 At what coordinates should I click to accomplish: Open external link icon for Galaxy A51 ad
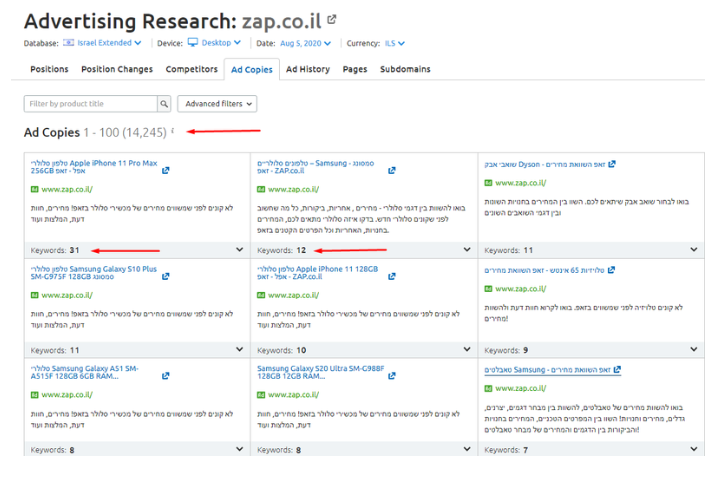click(x=165, y=376)
